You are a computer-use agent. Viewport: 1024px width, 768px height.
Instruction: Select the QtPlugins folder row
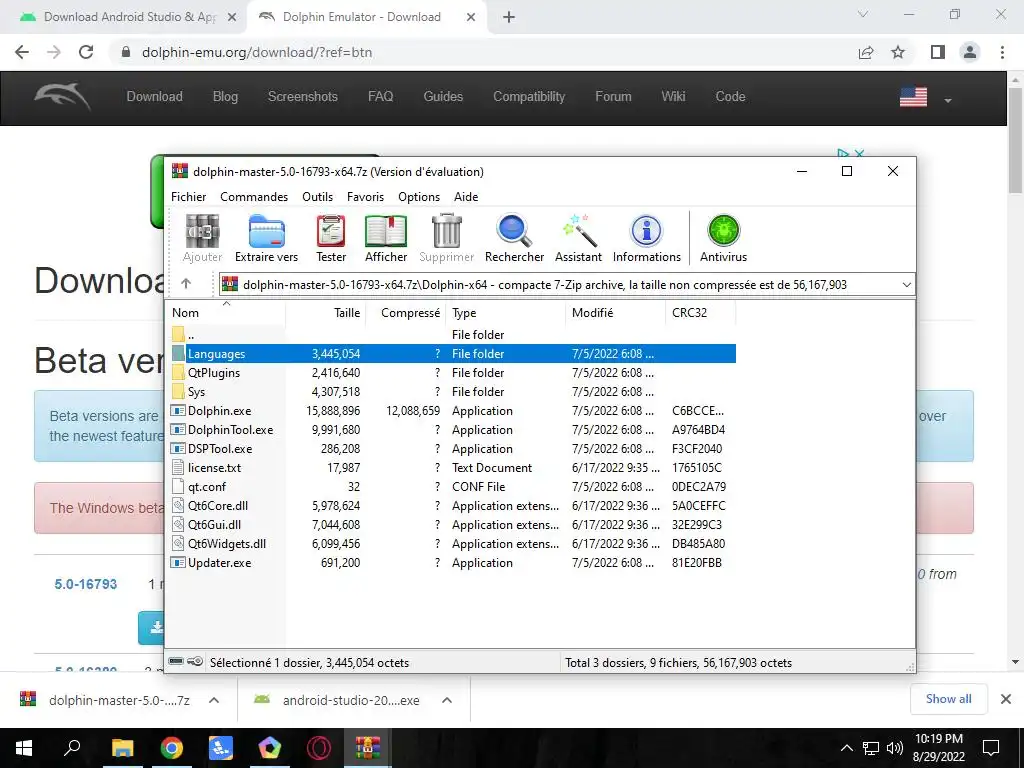pos(451,373)
